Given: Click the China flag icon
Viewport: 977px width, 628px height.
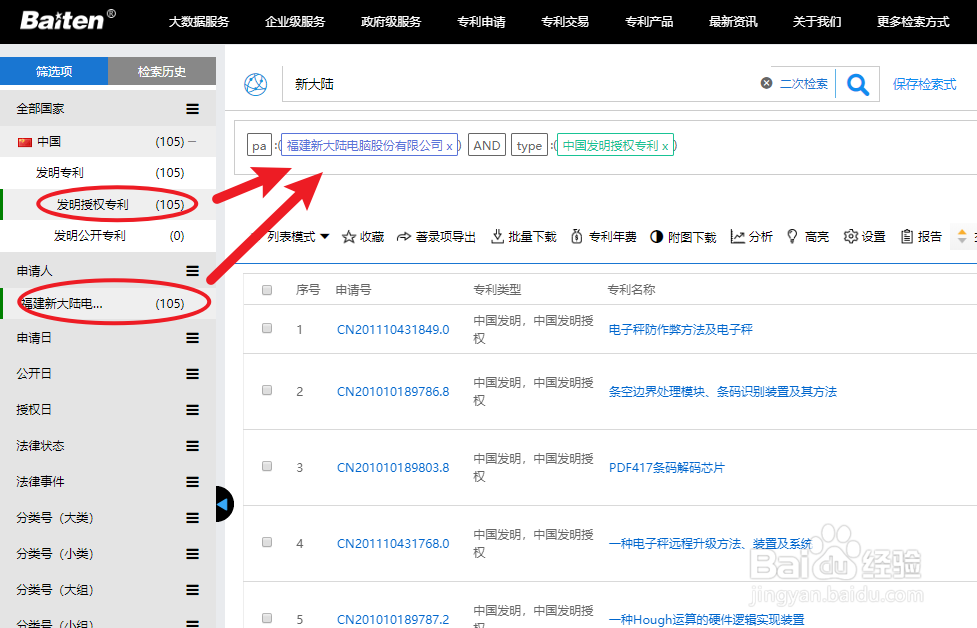Looking at the screenshot, I should 25,142.
